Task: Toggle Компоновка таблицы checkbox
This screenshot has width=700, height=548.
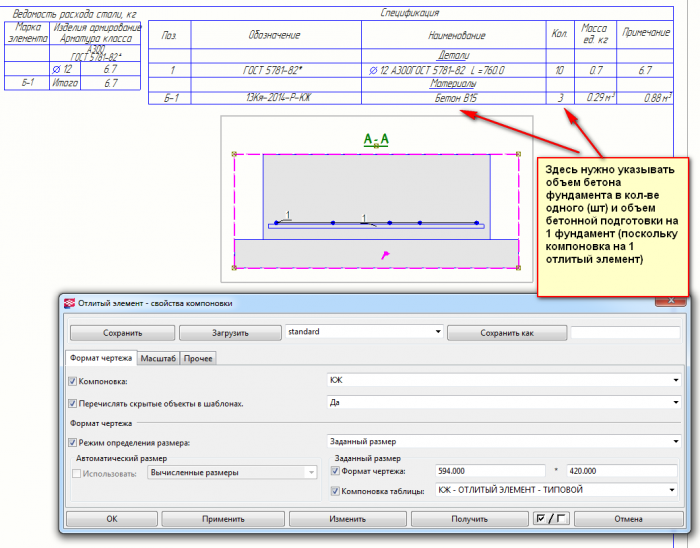Action: tap(335, 491)
